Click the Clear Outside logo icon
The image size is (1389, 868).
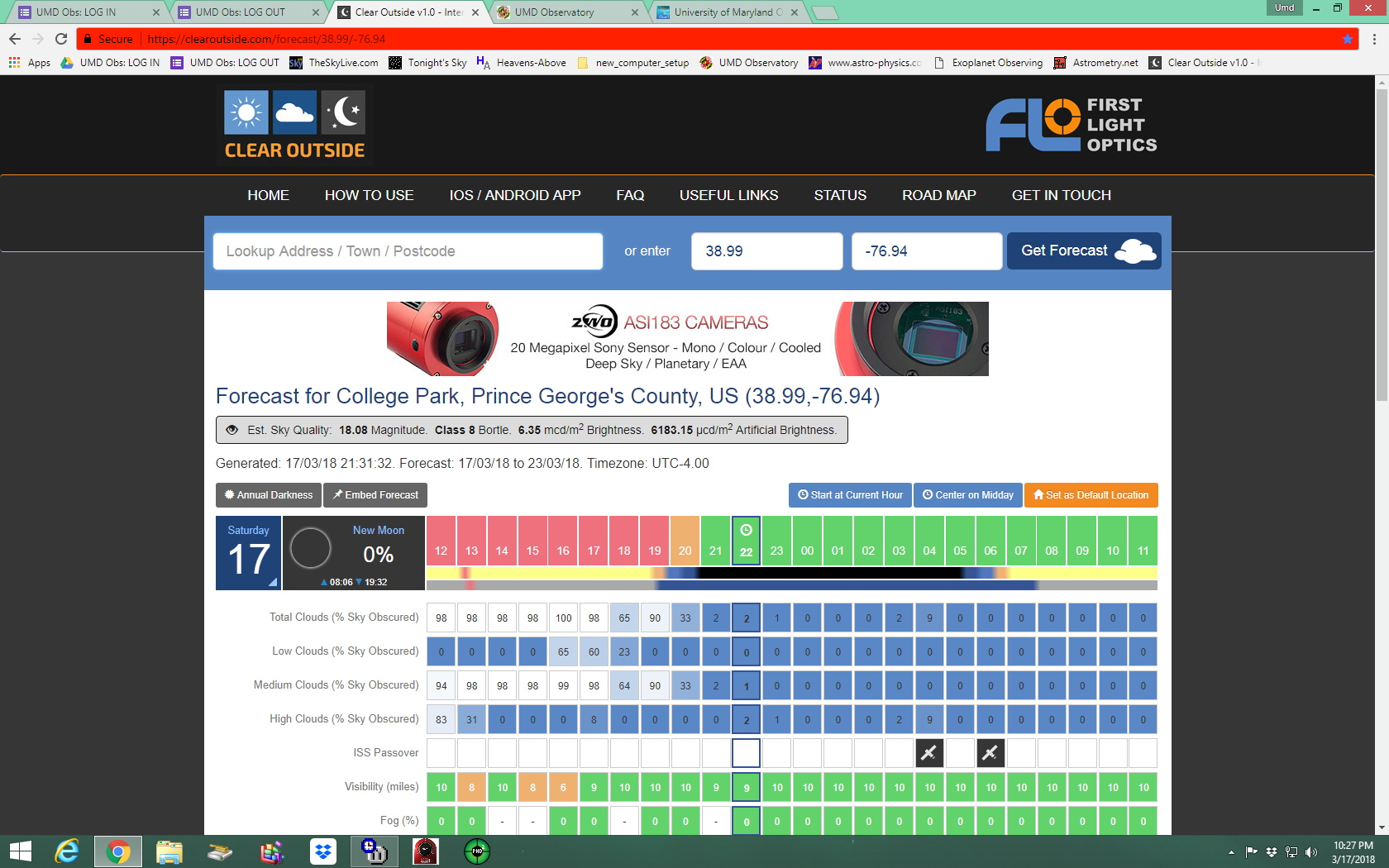pyautogui.click(x=294, y=126)
